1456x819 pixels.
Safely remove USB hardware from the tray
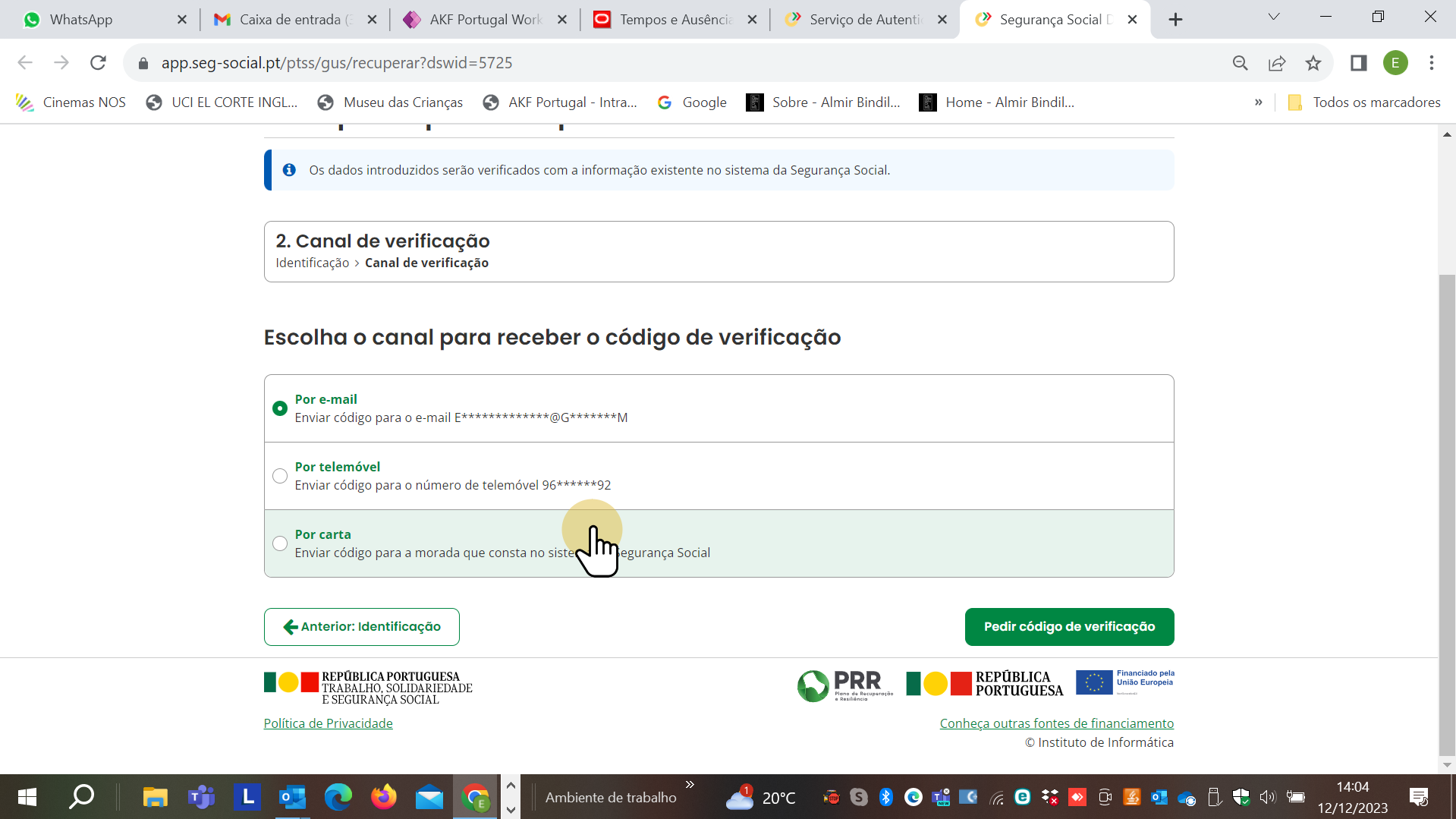pyautogui.click(x=1214, y=797)
